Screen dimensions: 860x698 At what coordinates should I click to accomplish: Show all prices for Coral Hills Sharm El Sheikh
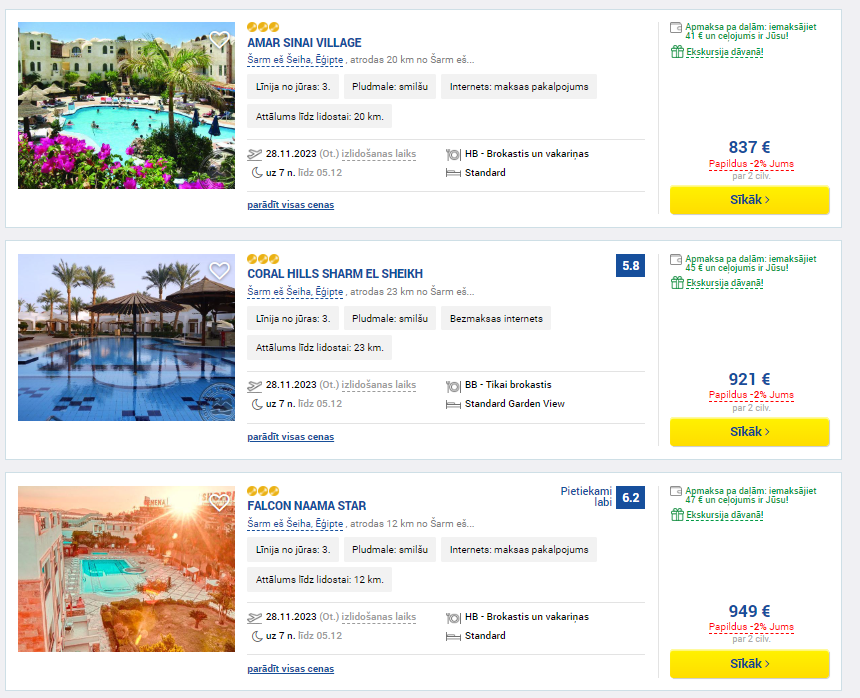point(291,436)
